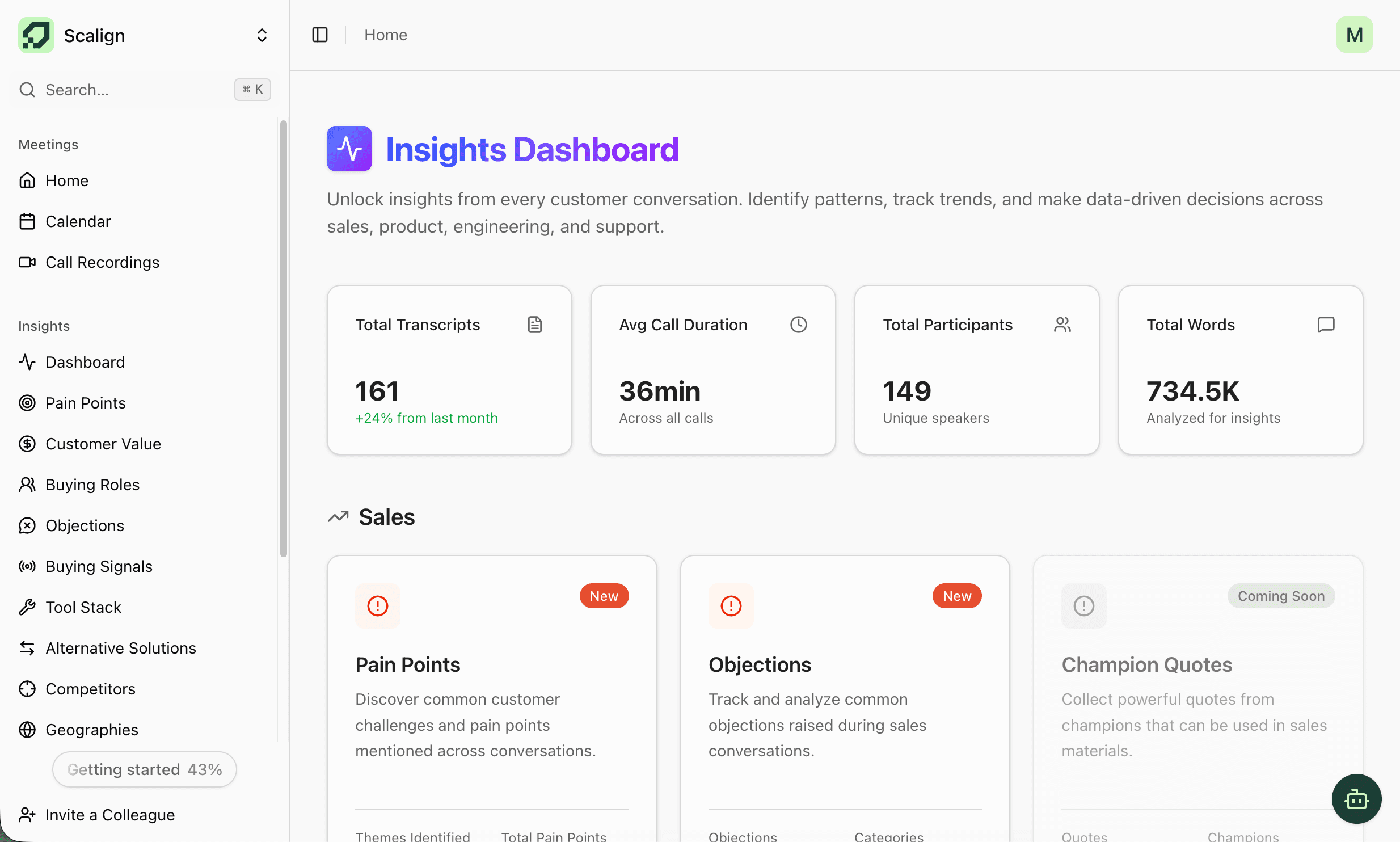This screenshot has width=1400, height=842.
Task: Collapse the sidebar with the panel toggle
Action: (319, 35)
